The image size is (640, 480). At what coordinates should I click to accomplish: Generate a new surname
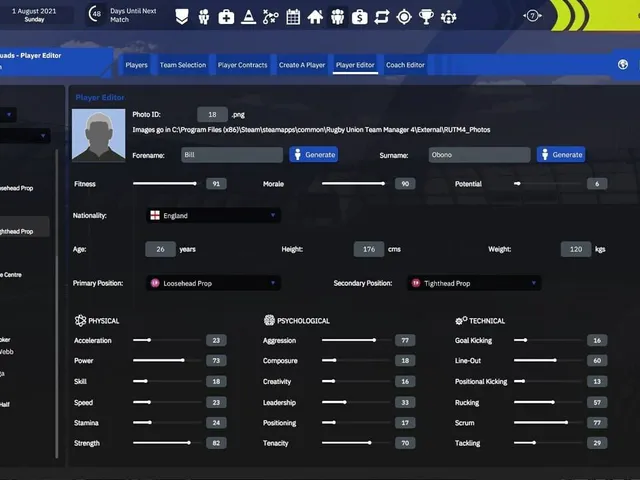click(x=561, y=155)
